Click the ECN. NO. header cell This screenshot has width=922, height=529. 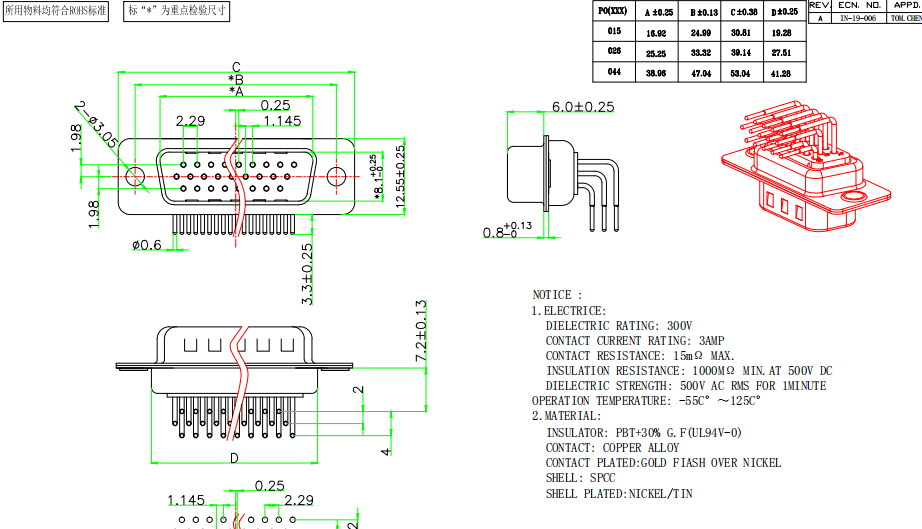[859, 5]
